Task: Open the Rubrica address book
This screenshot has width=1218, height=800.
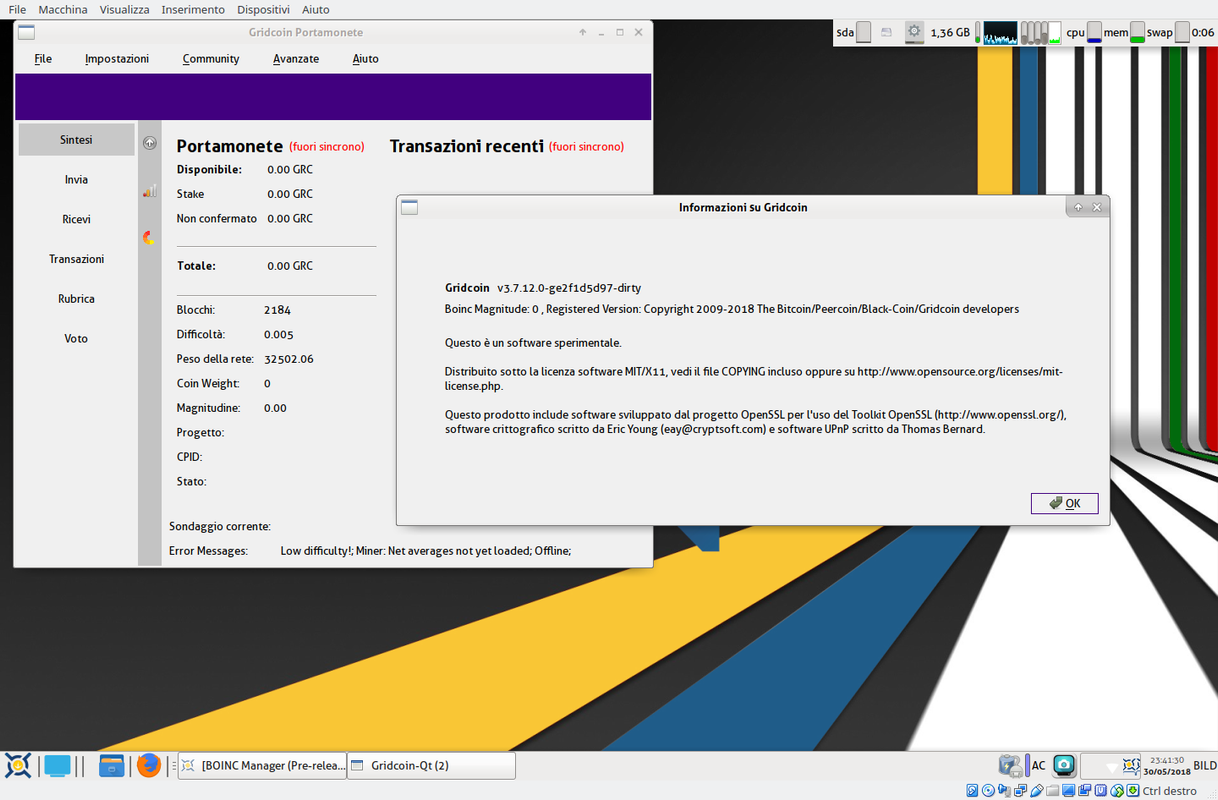Action: [x=76, y=299]
